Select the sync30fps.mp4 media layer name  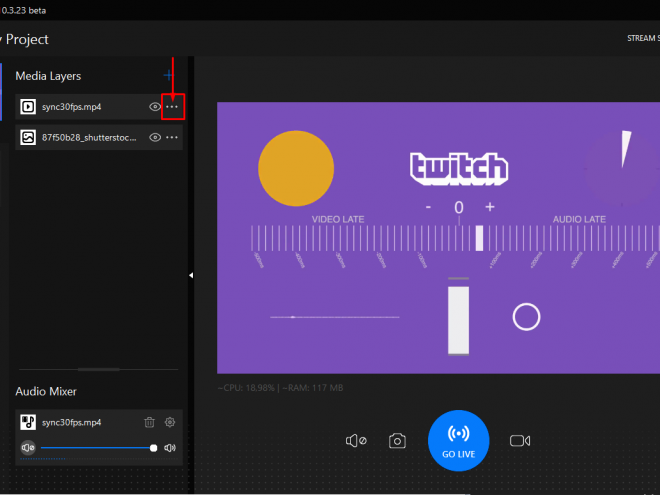point(72,107)
